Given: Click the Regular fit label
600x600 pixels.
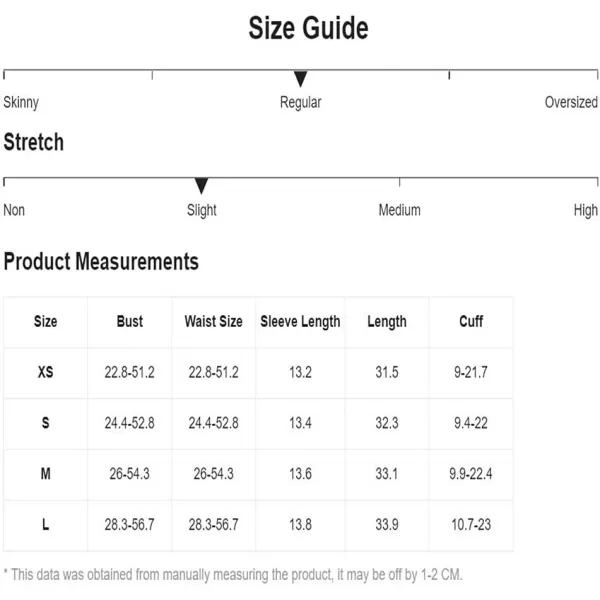Looking at the screenshot, I should (x=300, y=103).
